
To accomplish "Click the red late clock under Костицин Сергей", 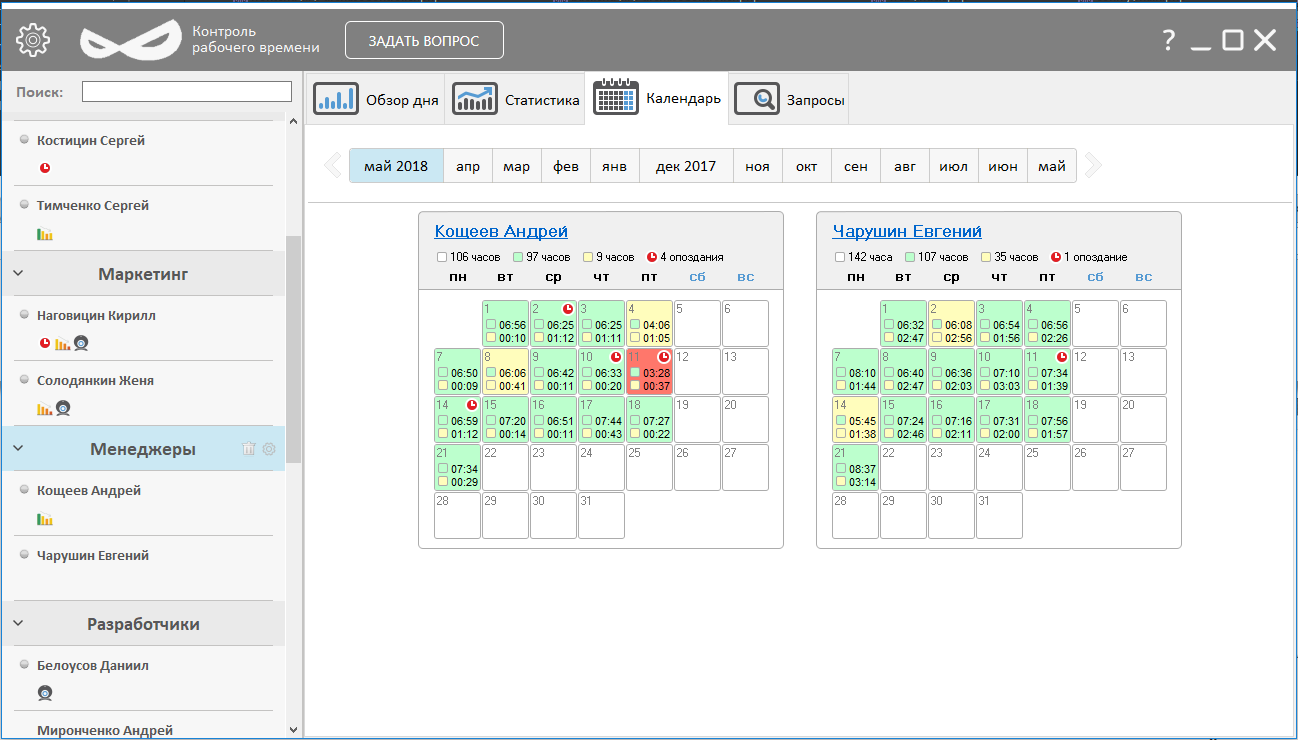I will (x=44, y=169).
